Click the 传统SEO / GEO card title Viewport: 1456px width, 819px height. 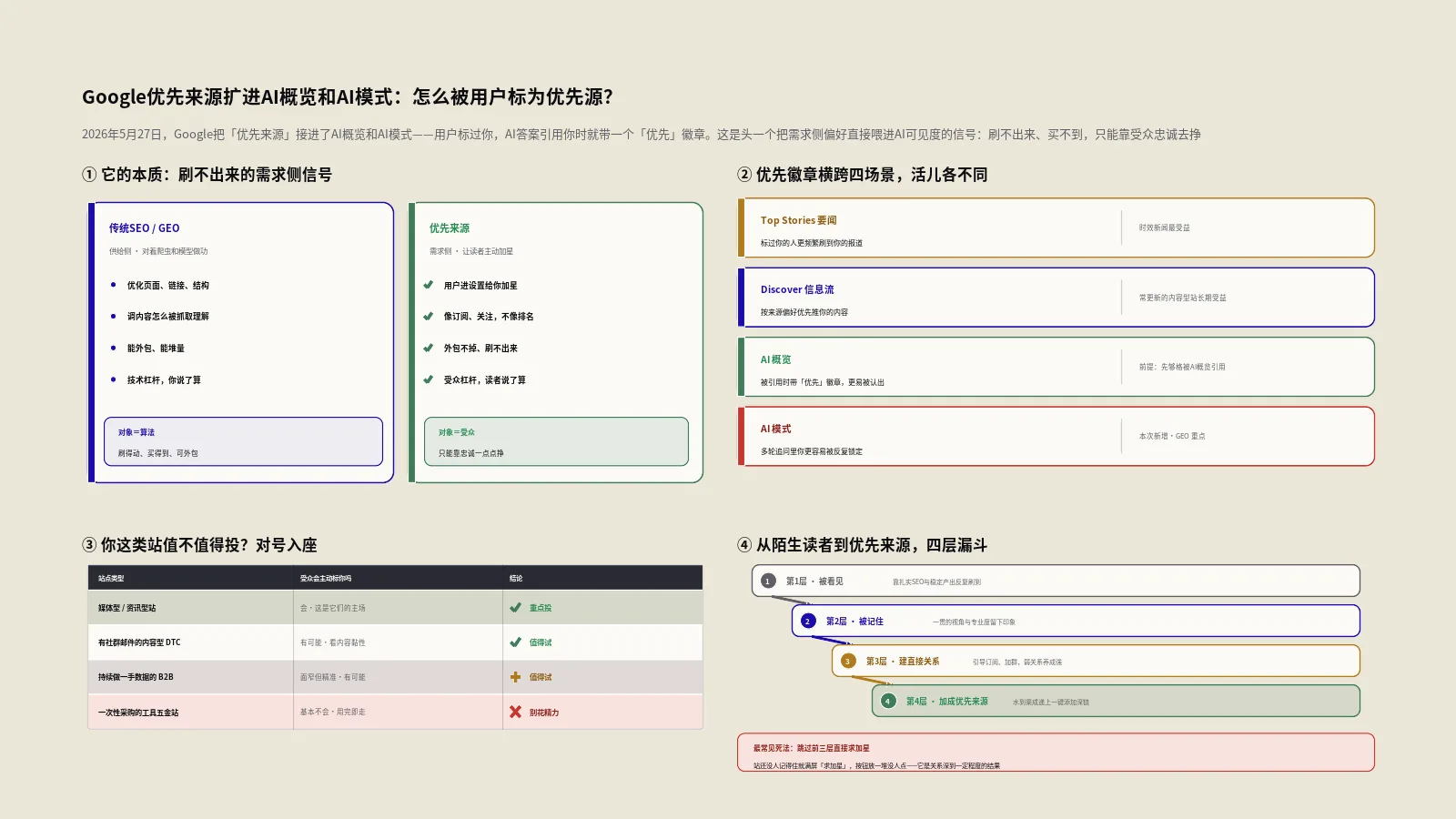(144, 228)
